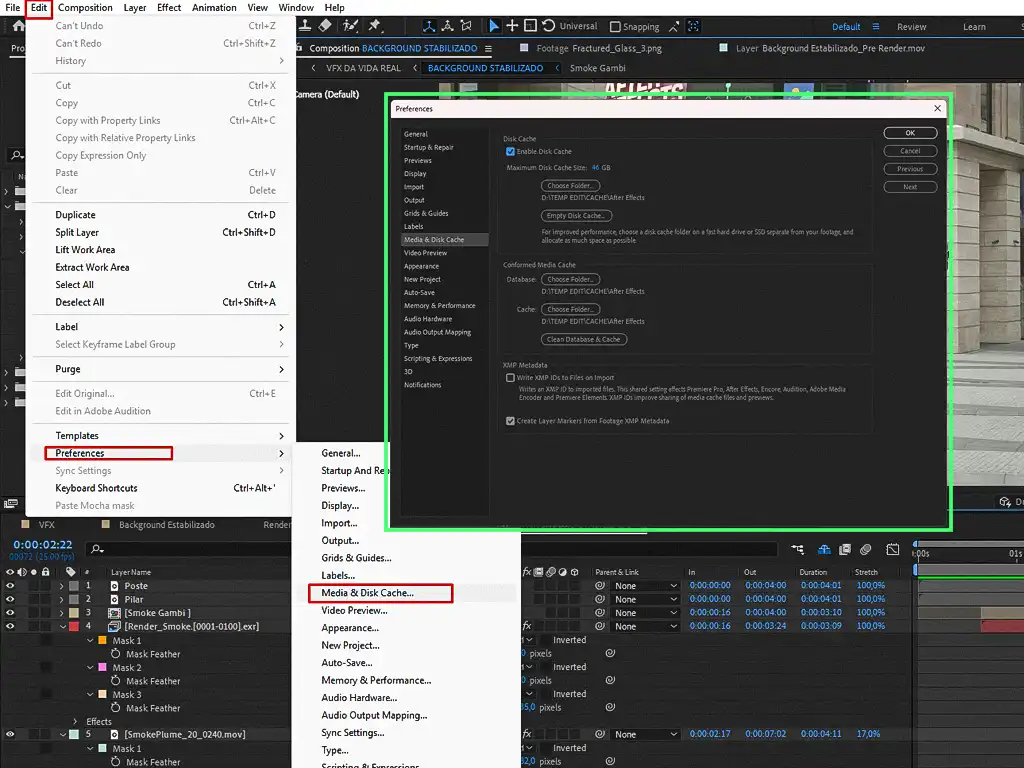Choose World Axis mode icon
Viewport: 1024px width, 768px height.
447,26
